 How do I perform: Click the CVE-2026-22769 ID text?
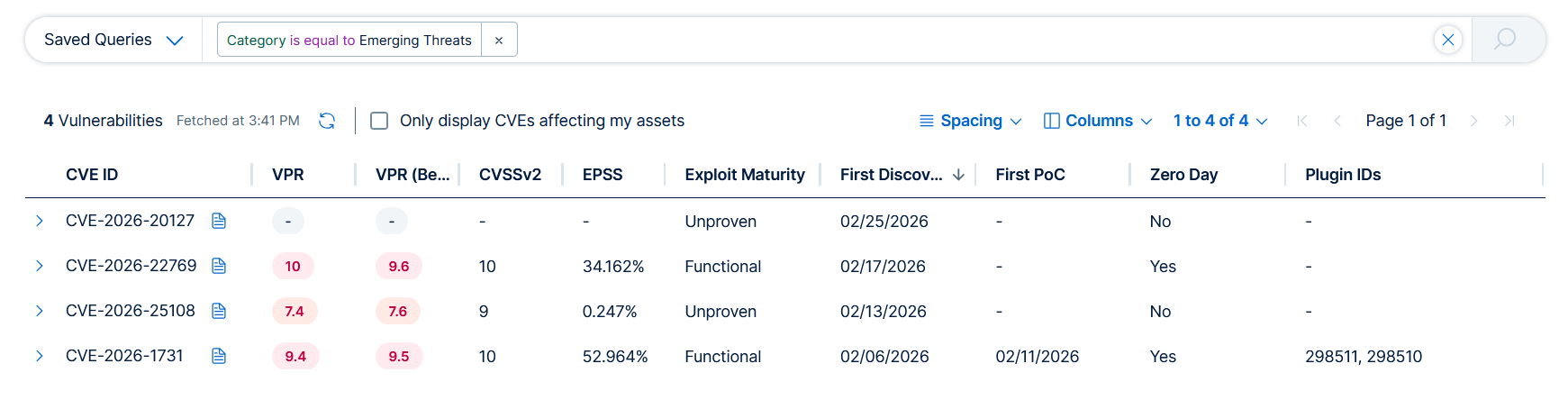pyautogui.click(x=131, y=266)
